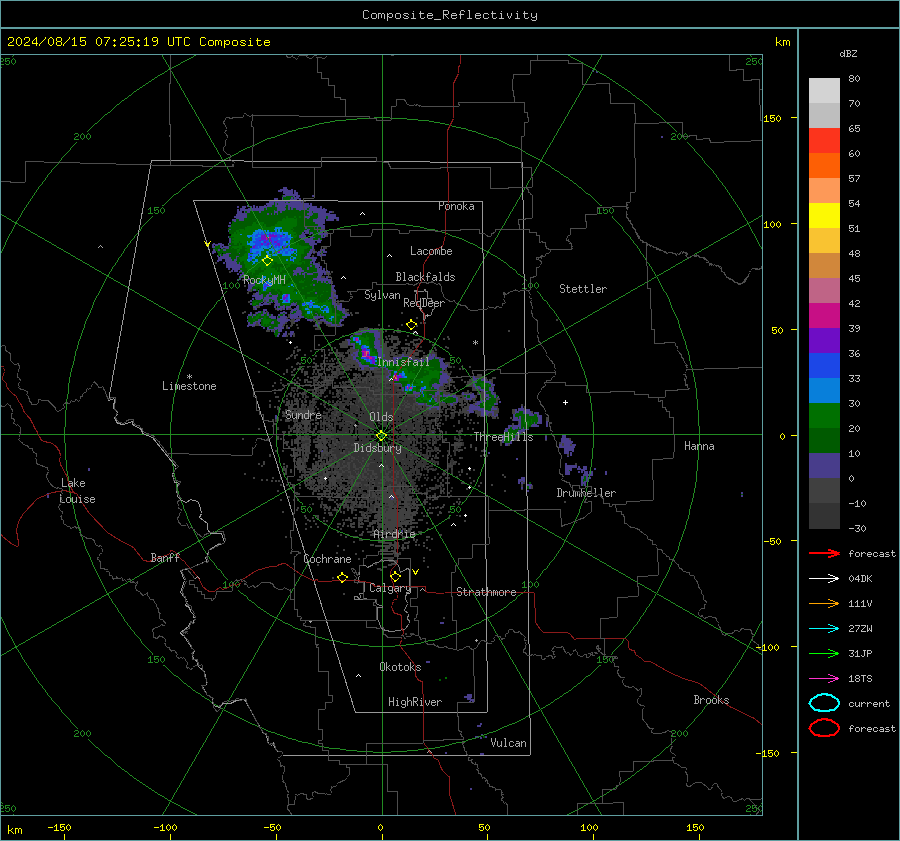Viewport: 900px width, 841px height.
Task: Click the Sundre label
Action: [x=303, y=415]
